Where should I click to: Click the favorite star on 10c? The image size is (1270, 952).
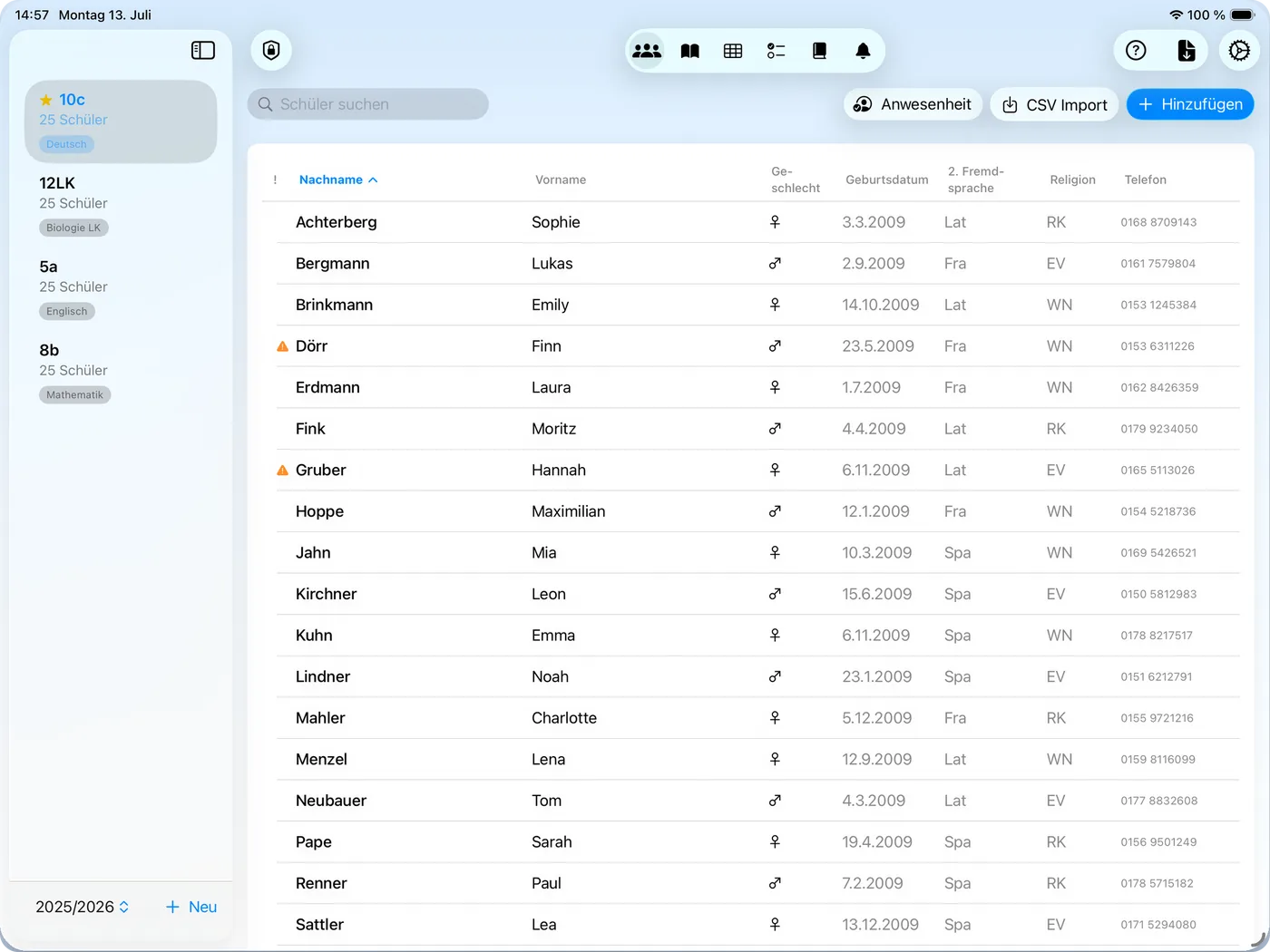45,100
